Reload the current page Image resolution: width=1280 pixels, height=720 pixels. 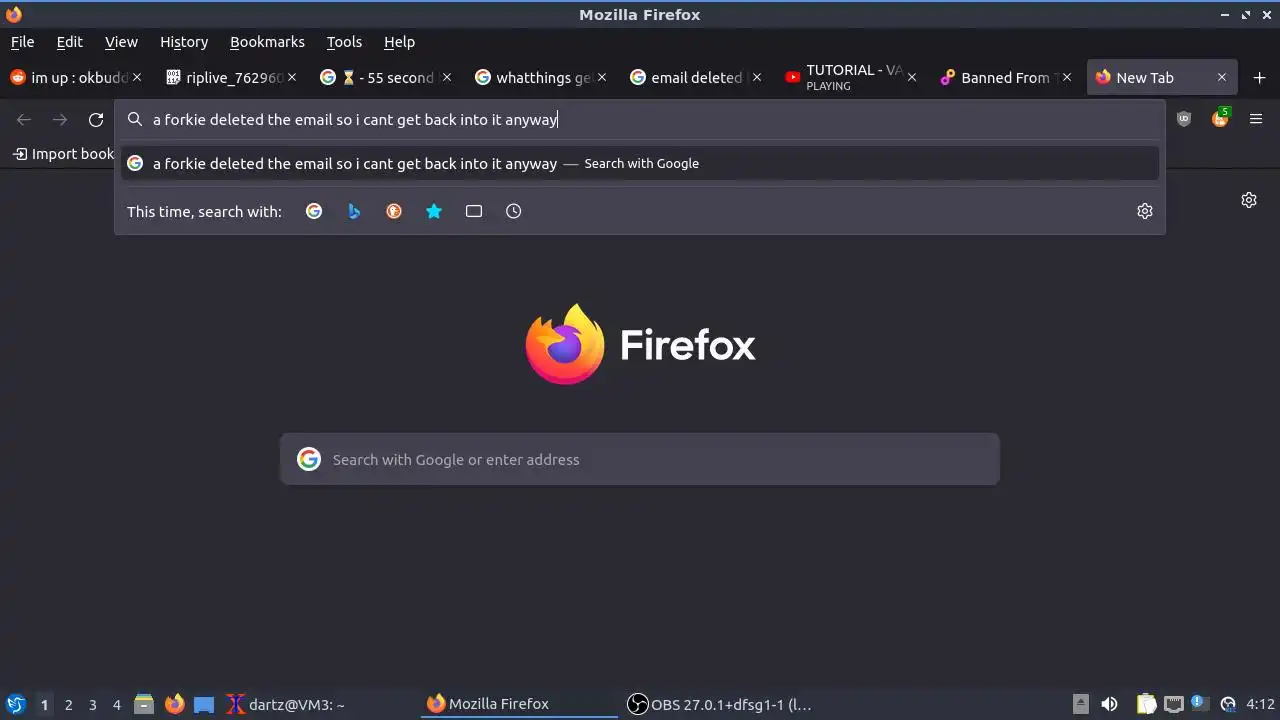(x=96, y=120)
